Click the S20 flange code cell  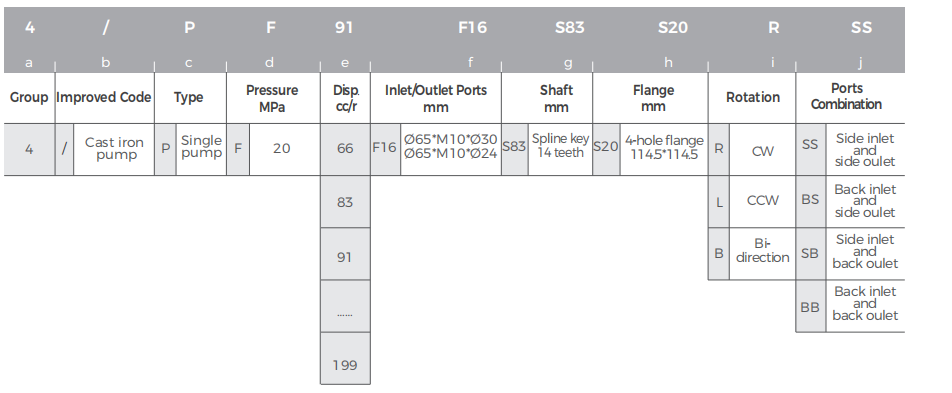[606, 146]
